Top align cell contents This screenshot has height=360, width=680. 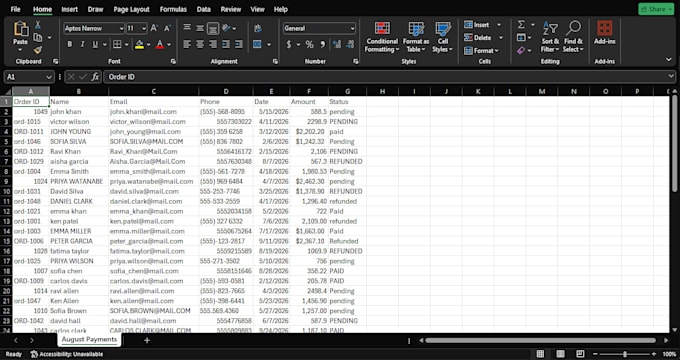pos(187,28)
